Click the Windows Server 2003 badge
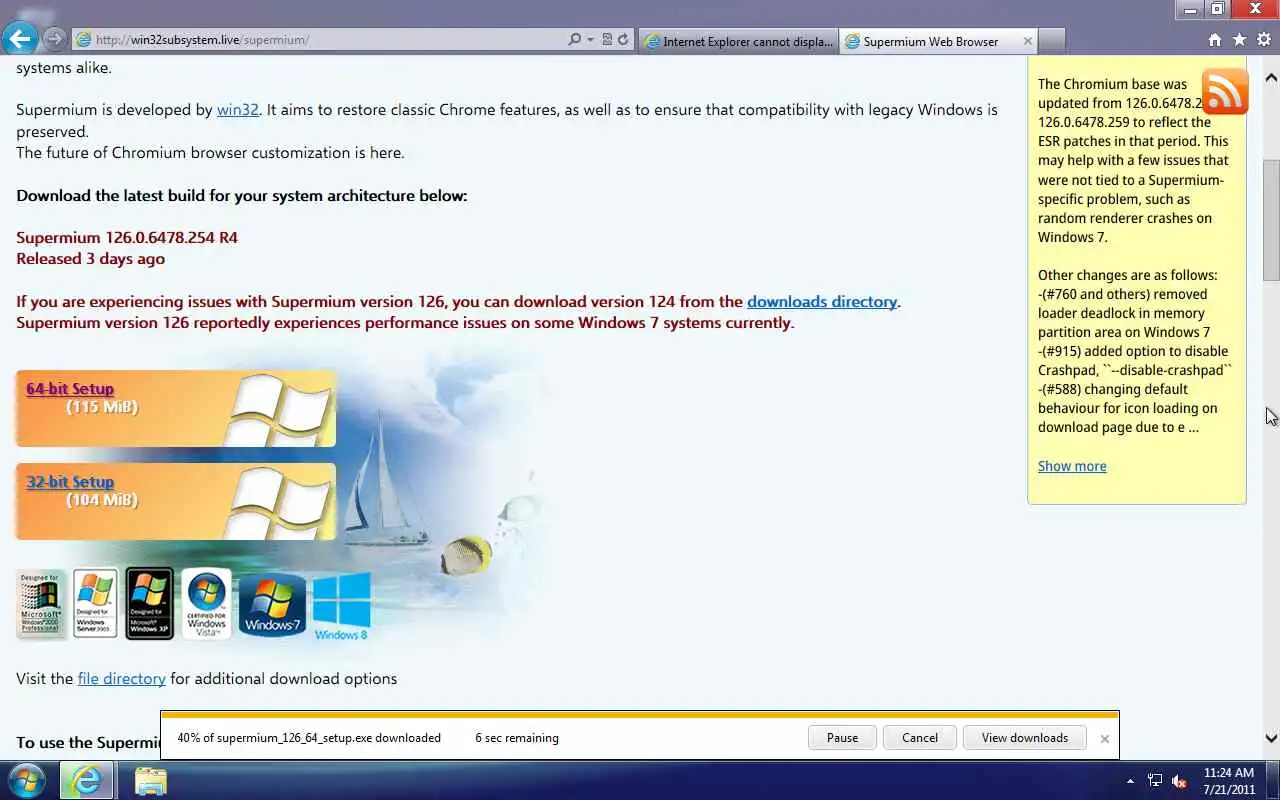1280x800 pixels. coord(95,604)
